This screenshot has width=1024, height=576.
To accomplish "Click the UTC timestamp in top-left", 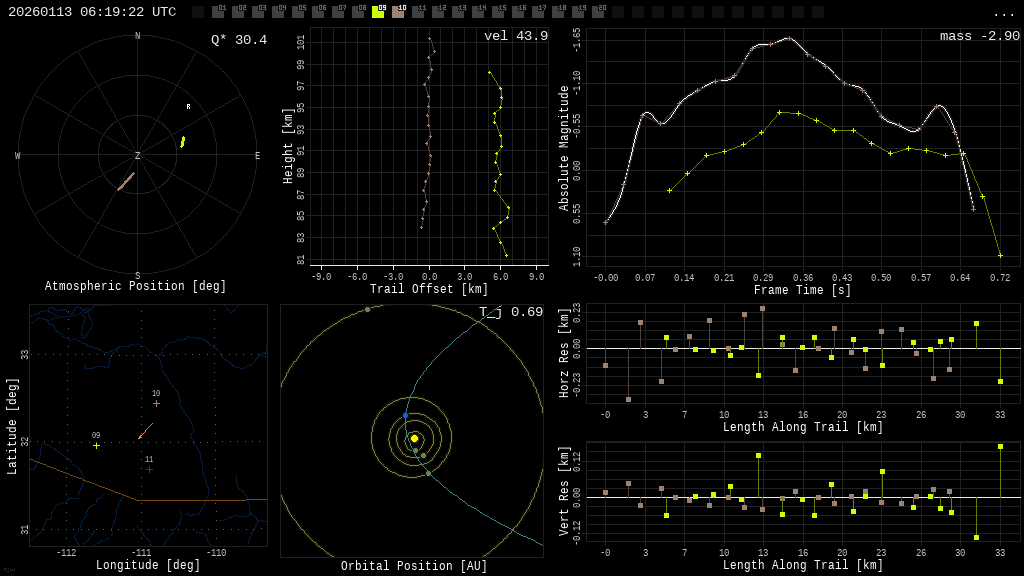I will point(92,12).
